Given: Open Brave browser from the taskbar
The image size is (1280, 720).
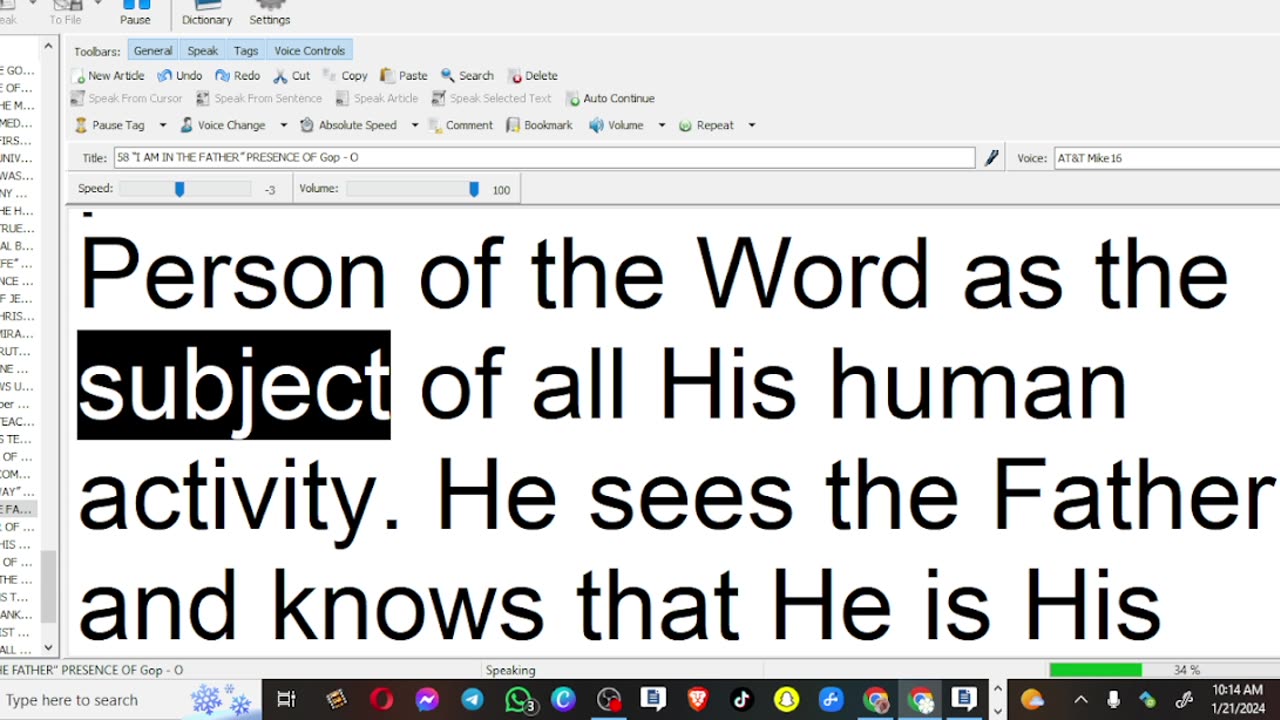Looking at the screenshot, I should pyautogui.click(x=697, y=700).
